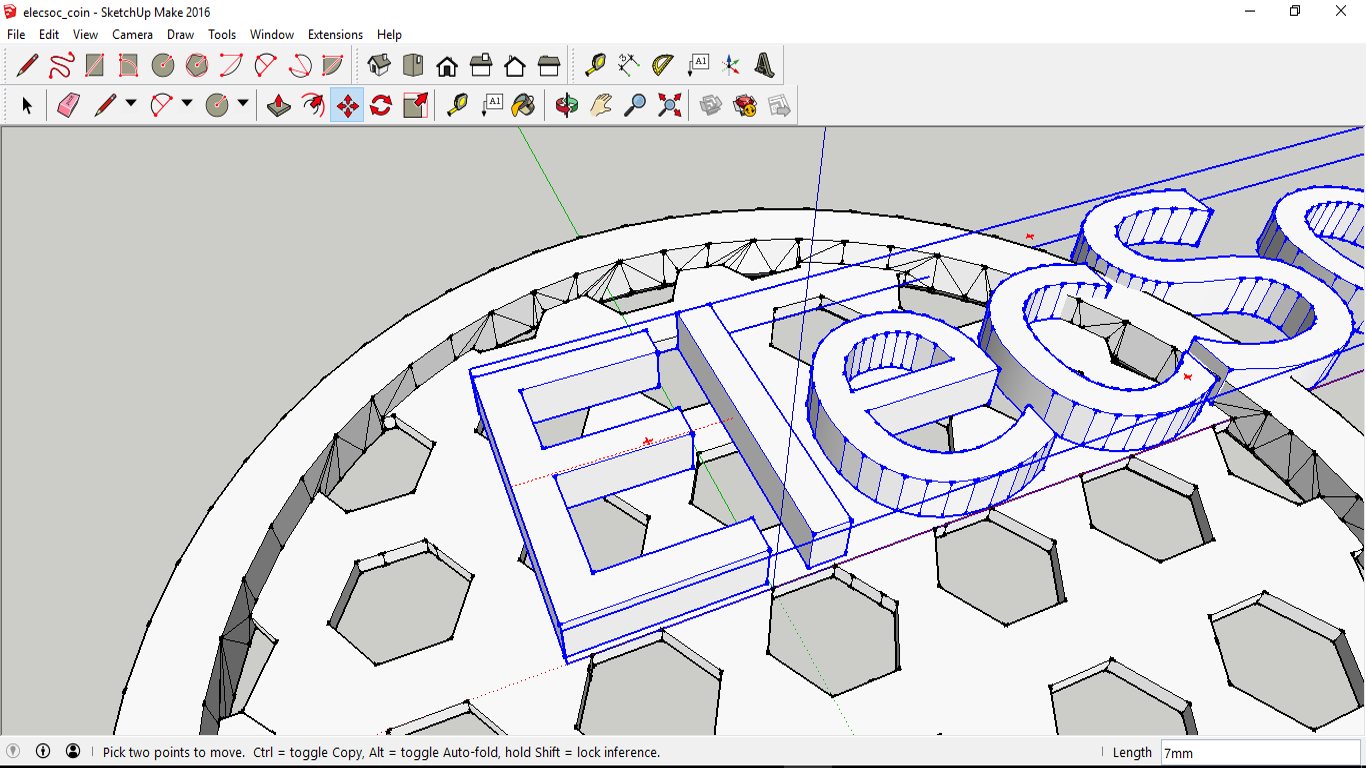
Task: Open the Extensions menu
Action: [335, 34]
